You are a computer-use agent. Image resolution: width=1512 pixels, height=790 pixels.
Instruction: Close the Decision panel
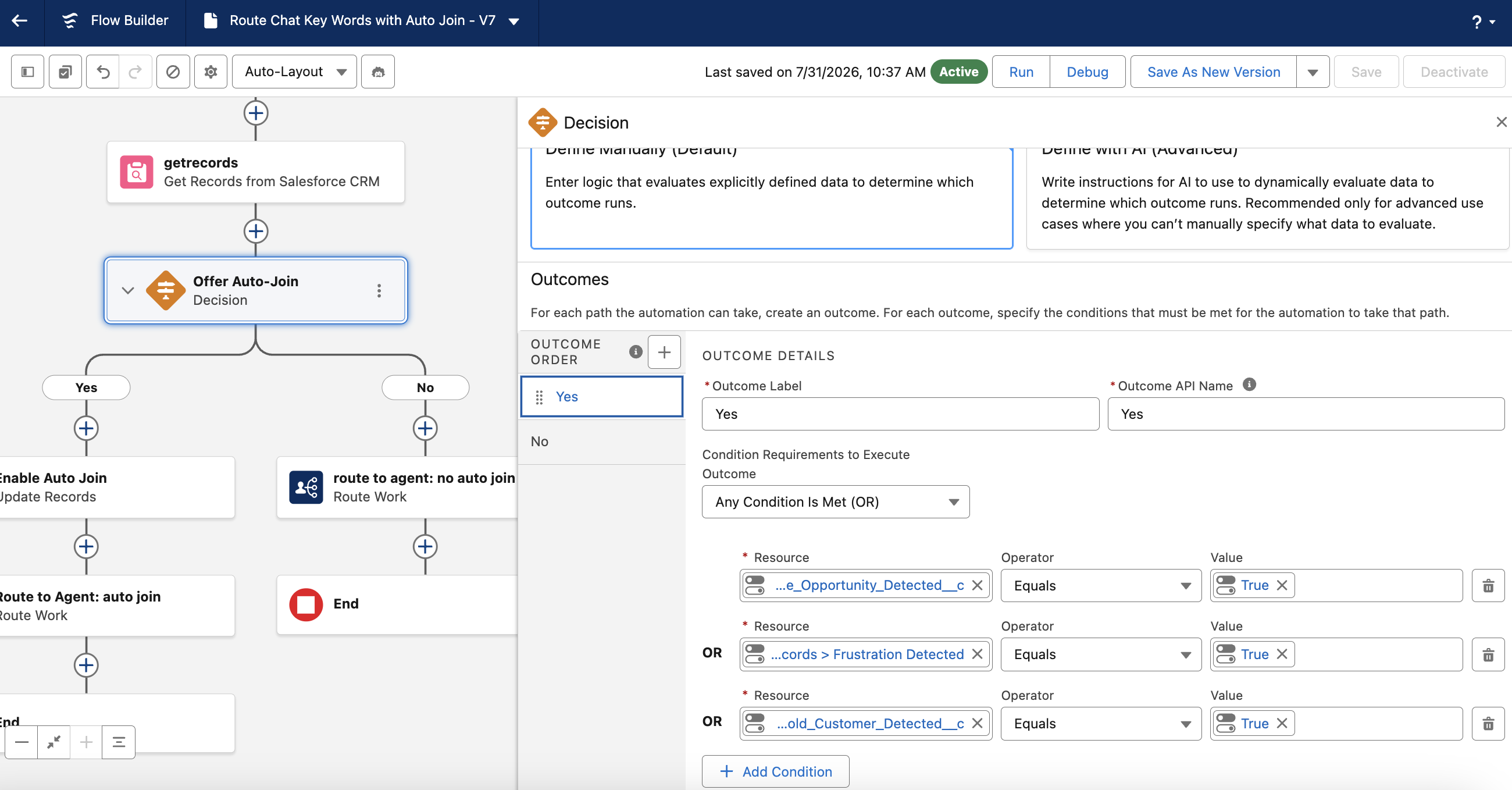(x=1502, y=122)
